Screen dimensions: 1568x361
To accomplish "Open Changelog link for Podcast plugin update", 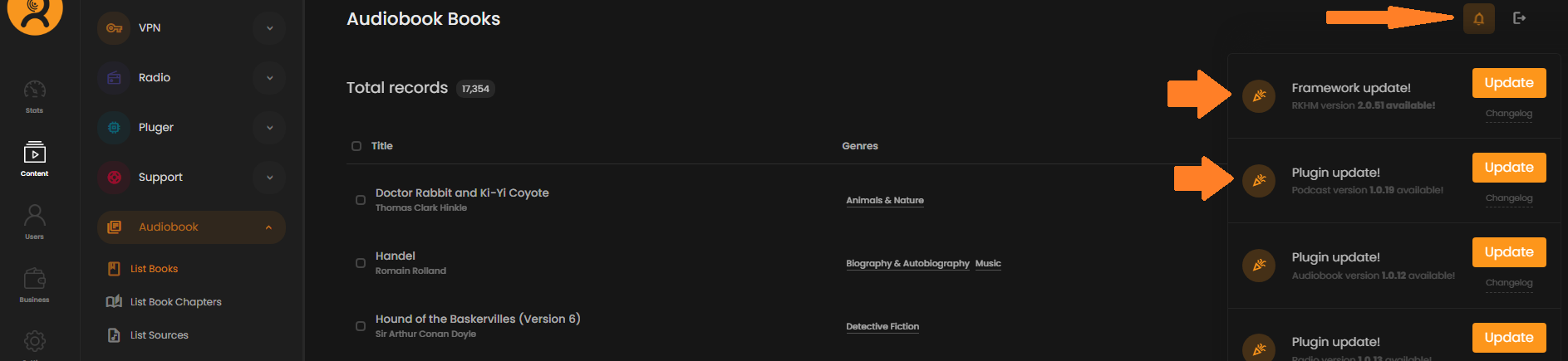I will click(1509, 198).
